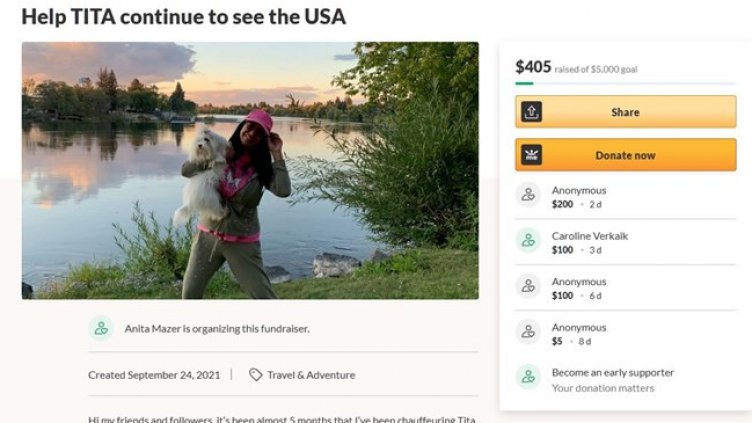Click the Donate now crown icon
Viewport: 752px width, 423px height.
532,155
